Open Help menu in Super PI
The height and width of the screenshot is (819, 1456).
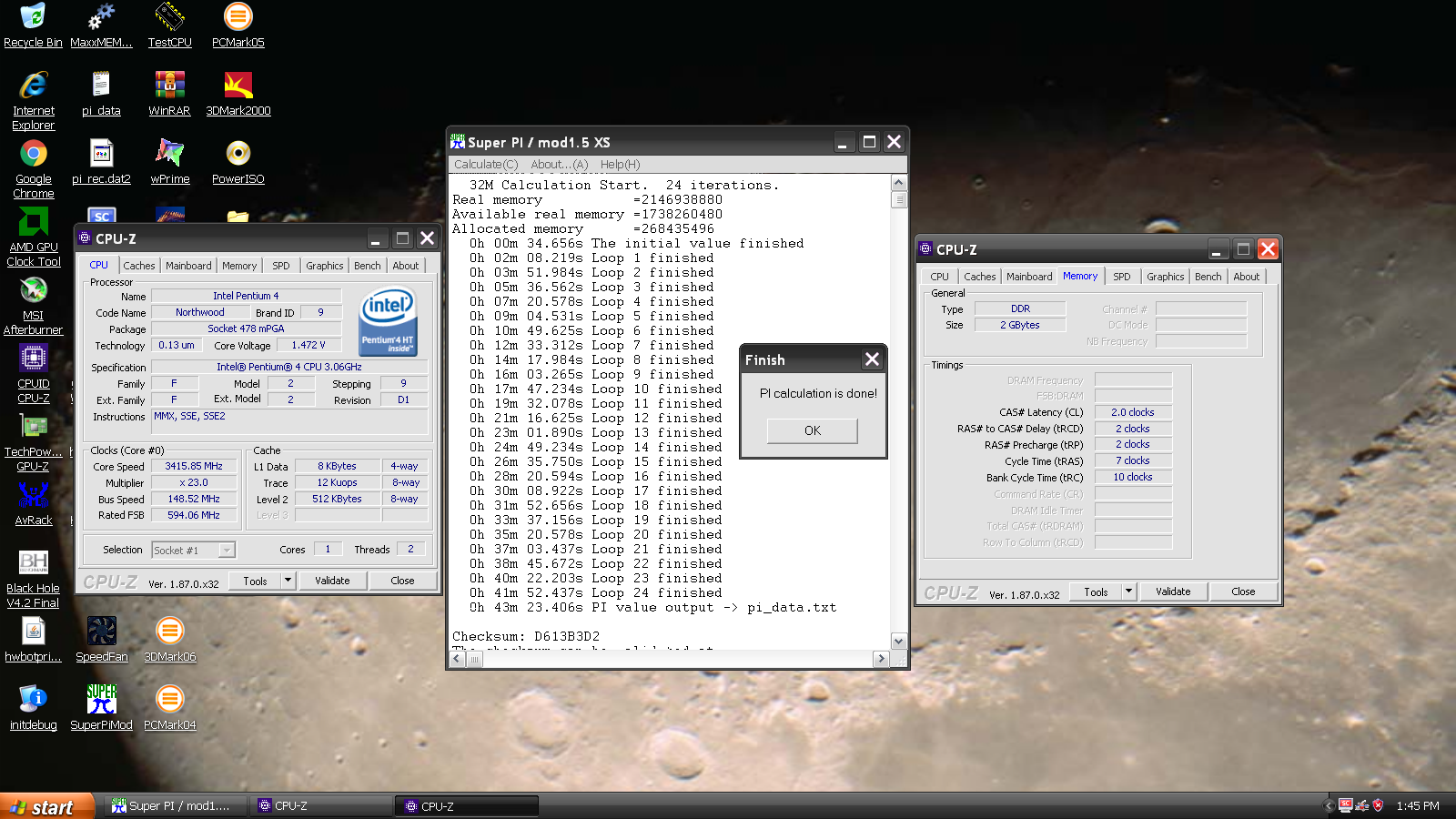pyautogui.click(x=620, y=165)
